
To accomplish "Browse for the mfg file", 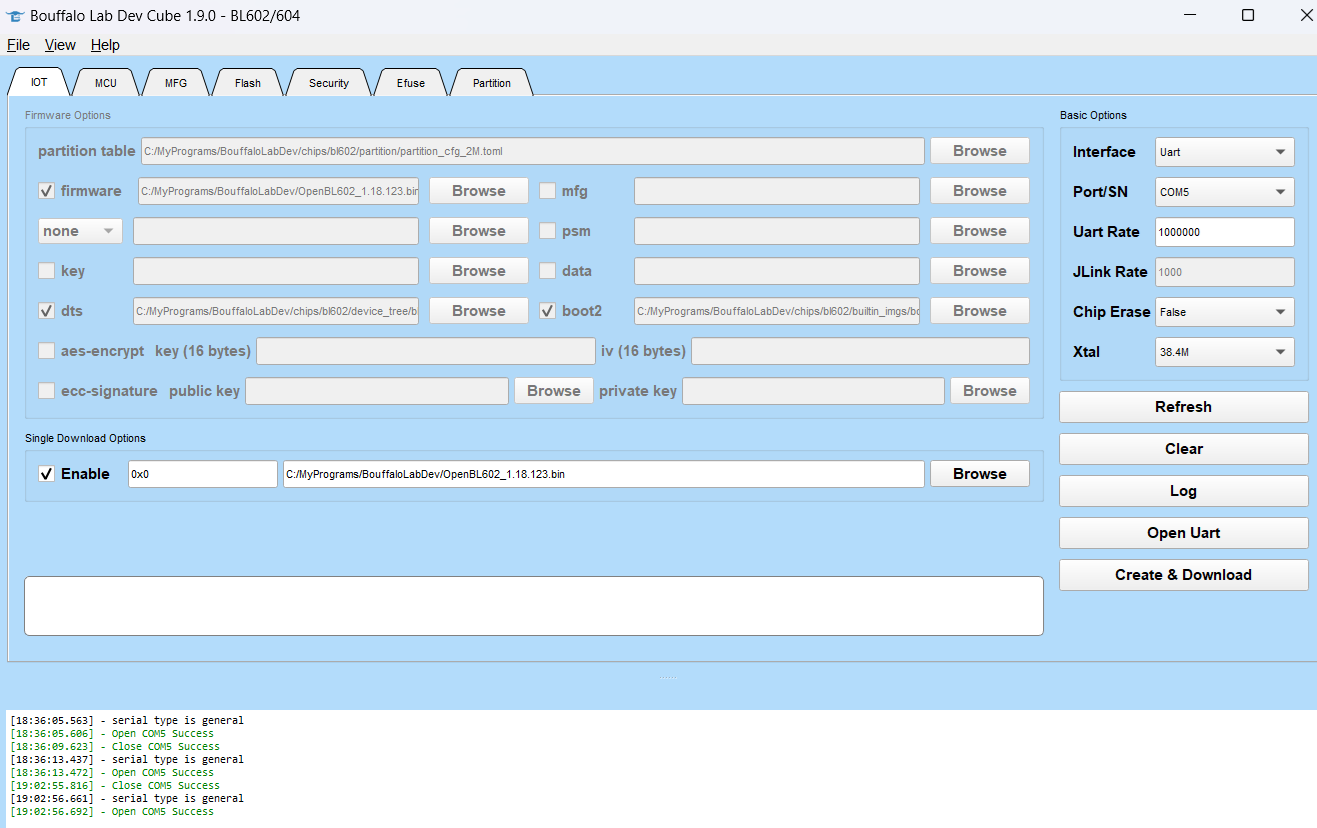I will pyautogui.click(x=980, y=191).
